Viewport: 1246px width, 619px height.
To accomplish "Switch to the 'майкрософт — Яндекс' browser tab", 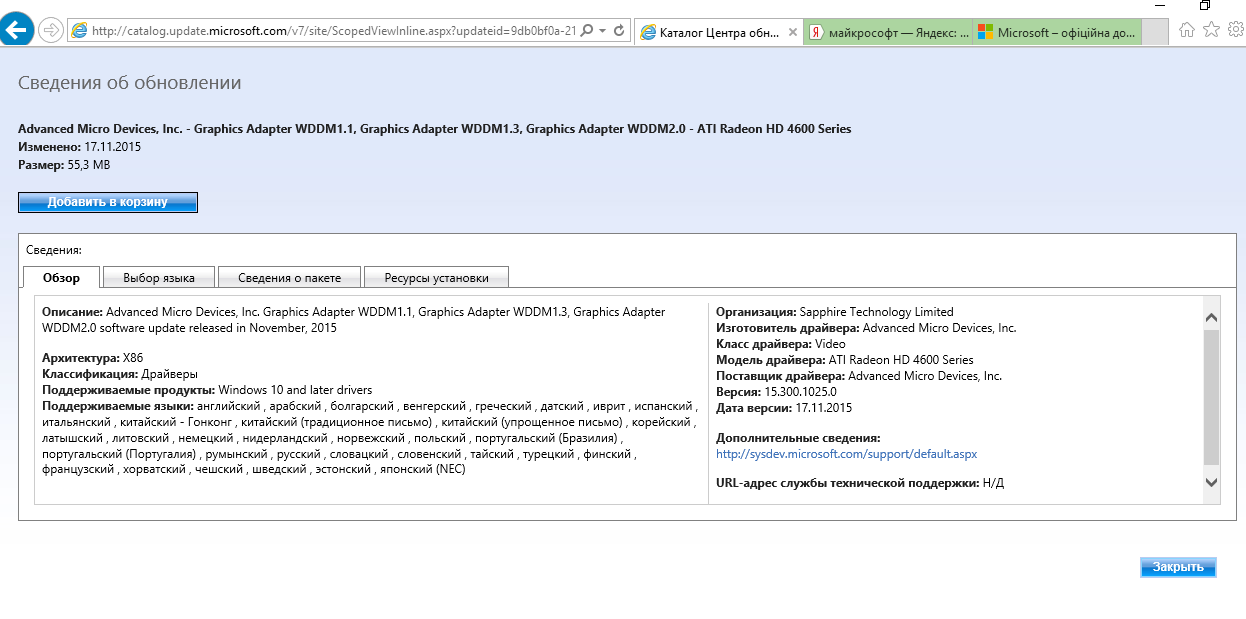I will (887, 32).
